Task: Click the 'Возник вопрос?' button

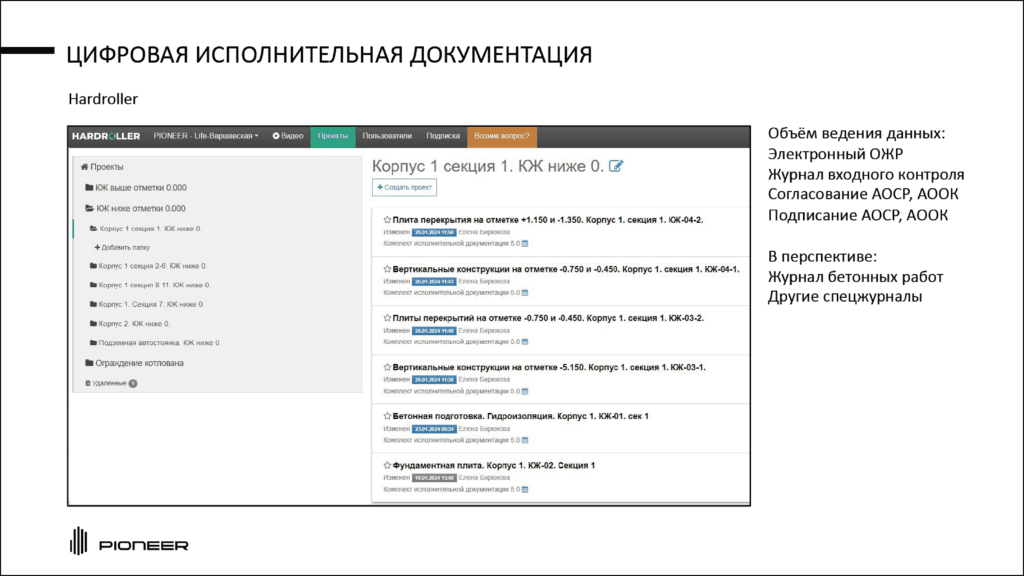Action: 503,135
